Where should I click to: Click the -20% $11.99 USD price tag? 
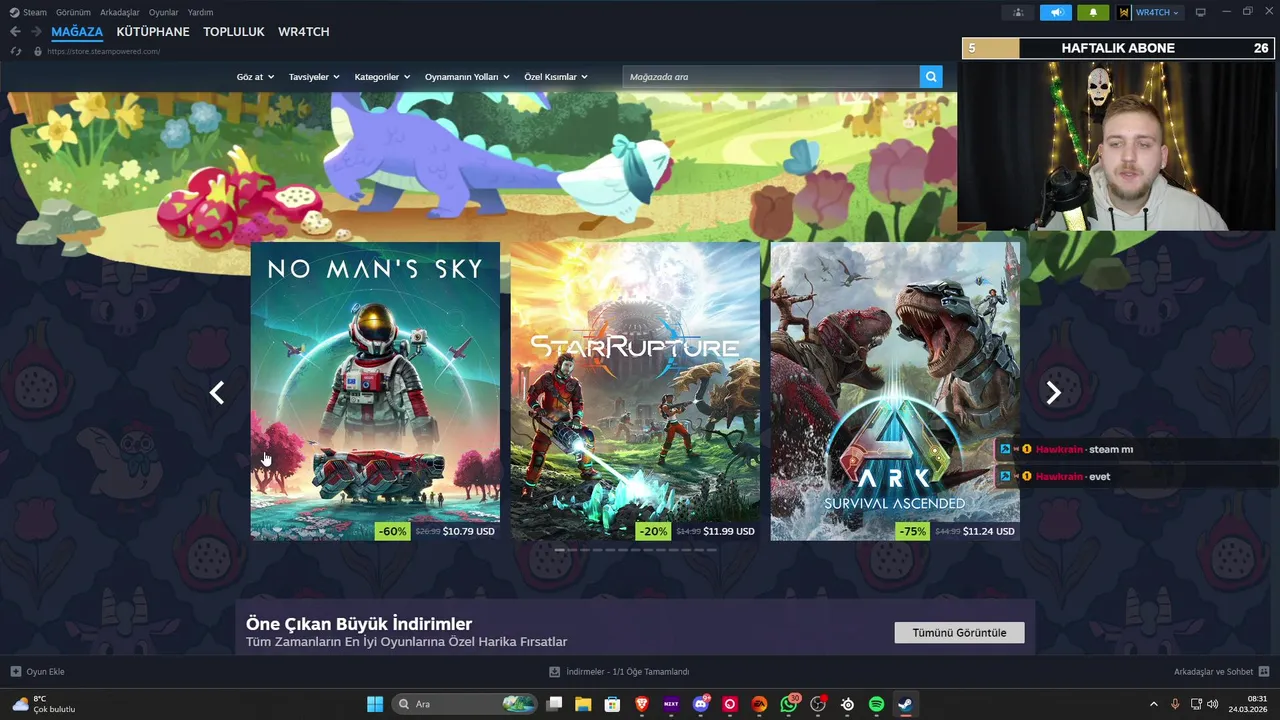click(697, 531)
